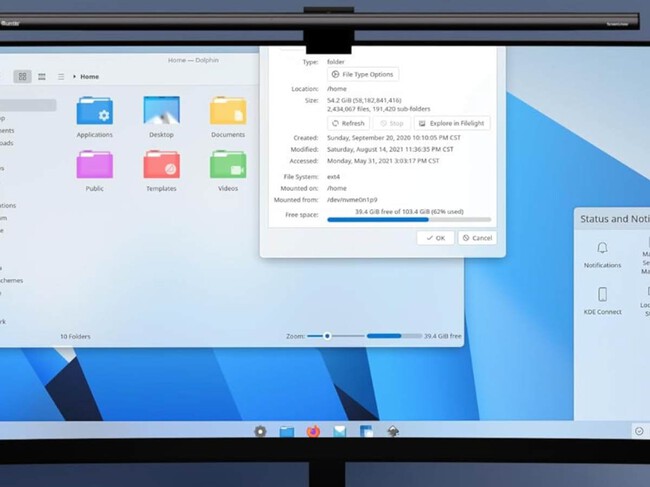Viewport: 650px width, 487px height.
Task: Open the Applications folder
Action: (94, 111)
